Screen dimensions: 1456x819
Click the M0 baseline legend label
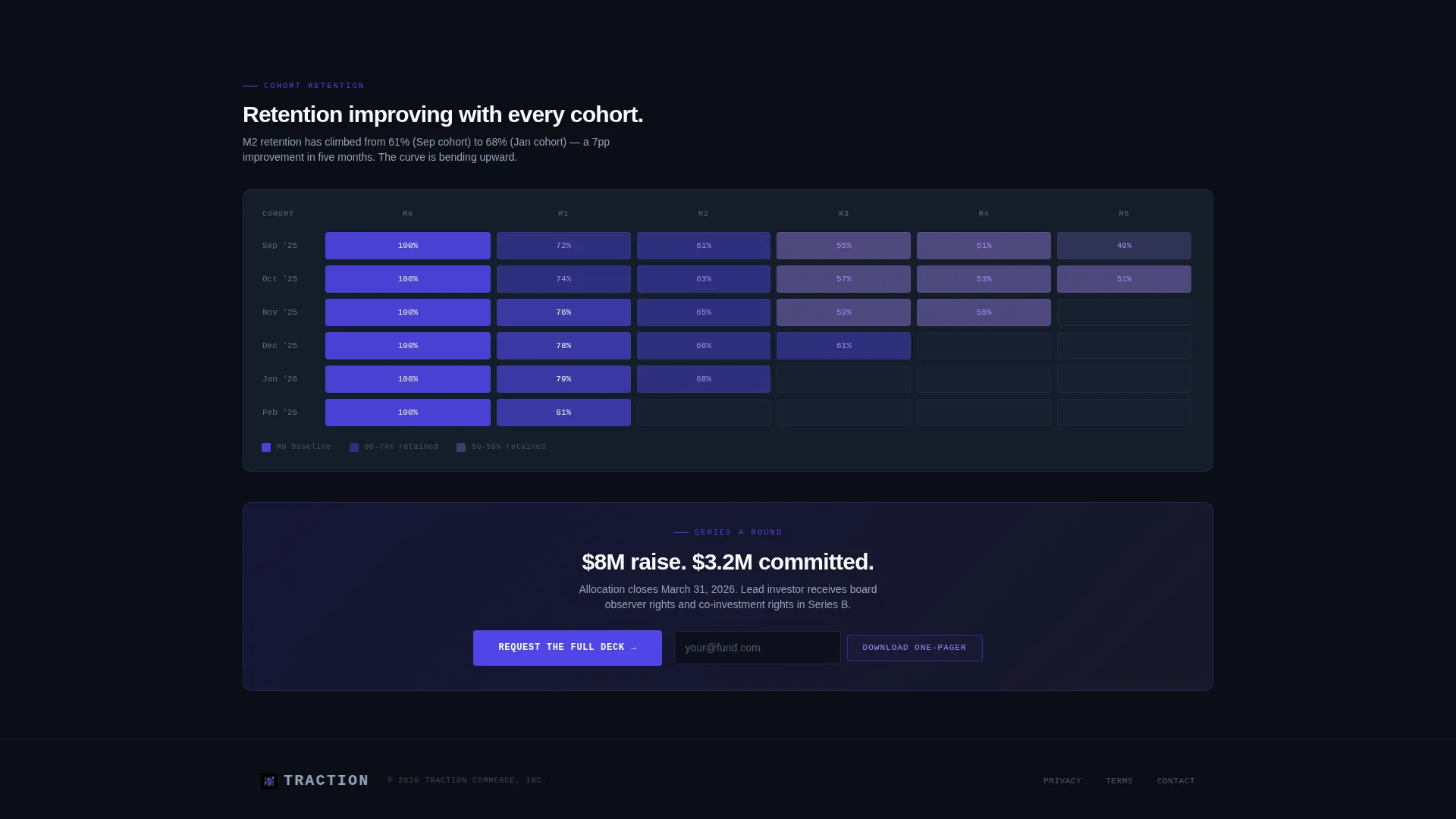(304, 447)
